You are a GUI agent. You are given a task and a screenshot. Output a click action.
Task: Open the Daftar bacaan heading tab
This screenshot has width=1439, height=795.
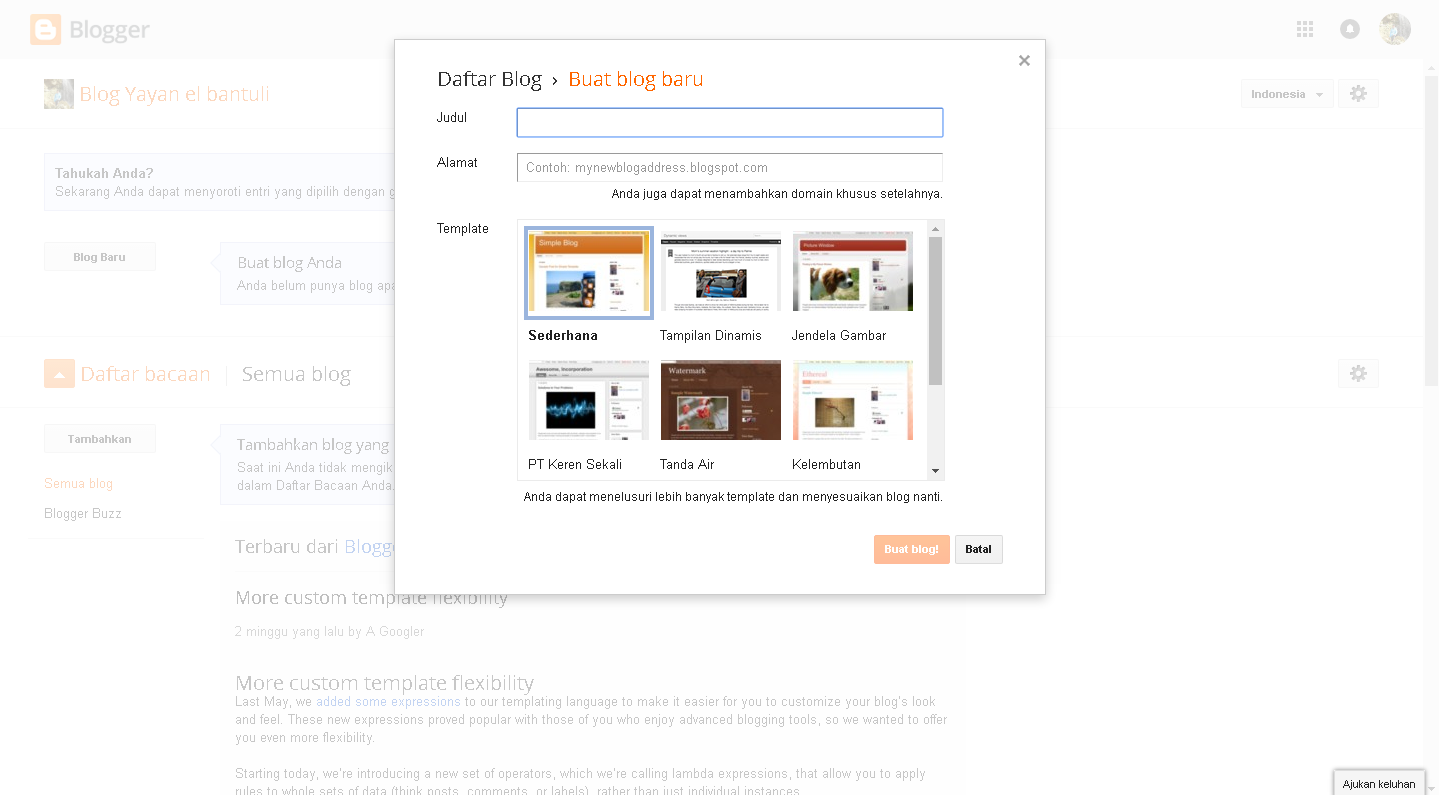pyautogui.click(x=145, y=374)
